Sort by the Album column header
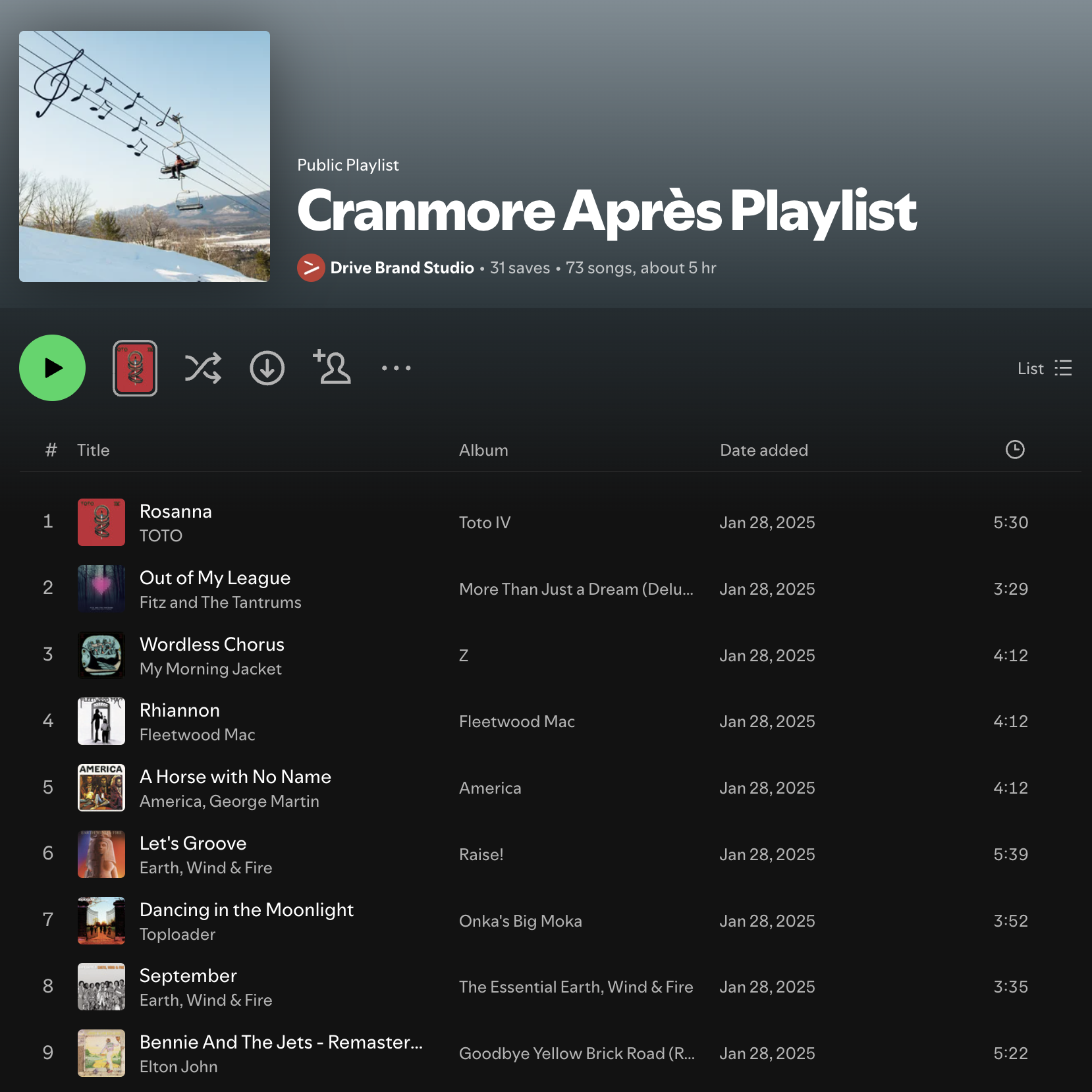The height and width of the screenshot is (1092, 1092). [483, 450]
